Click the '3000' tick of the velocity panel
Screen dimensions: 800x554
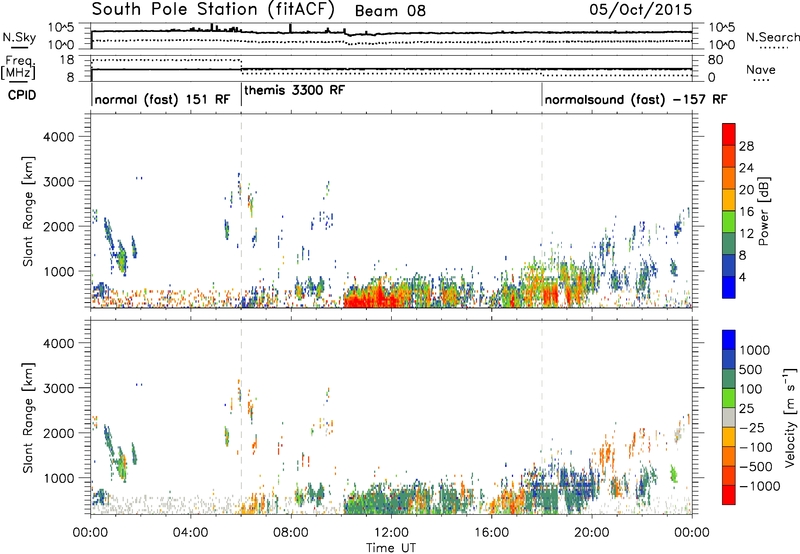pos(59,388)
